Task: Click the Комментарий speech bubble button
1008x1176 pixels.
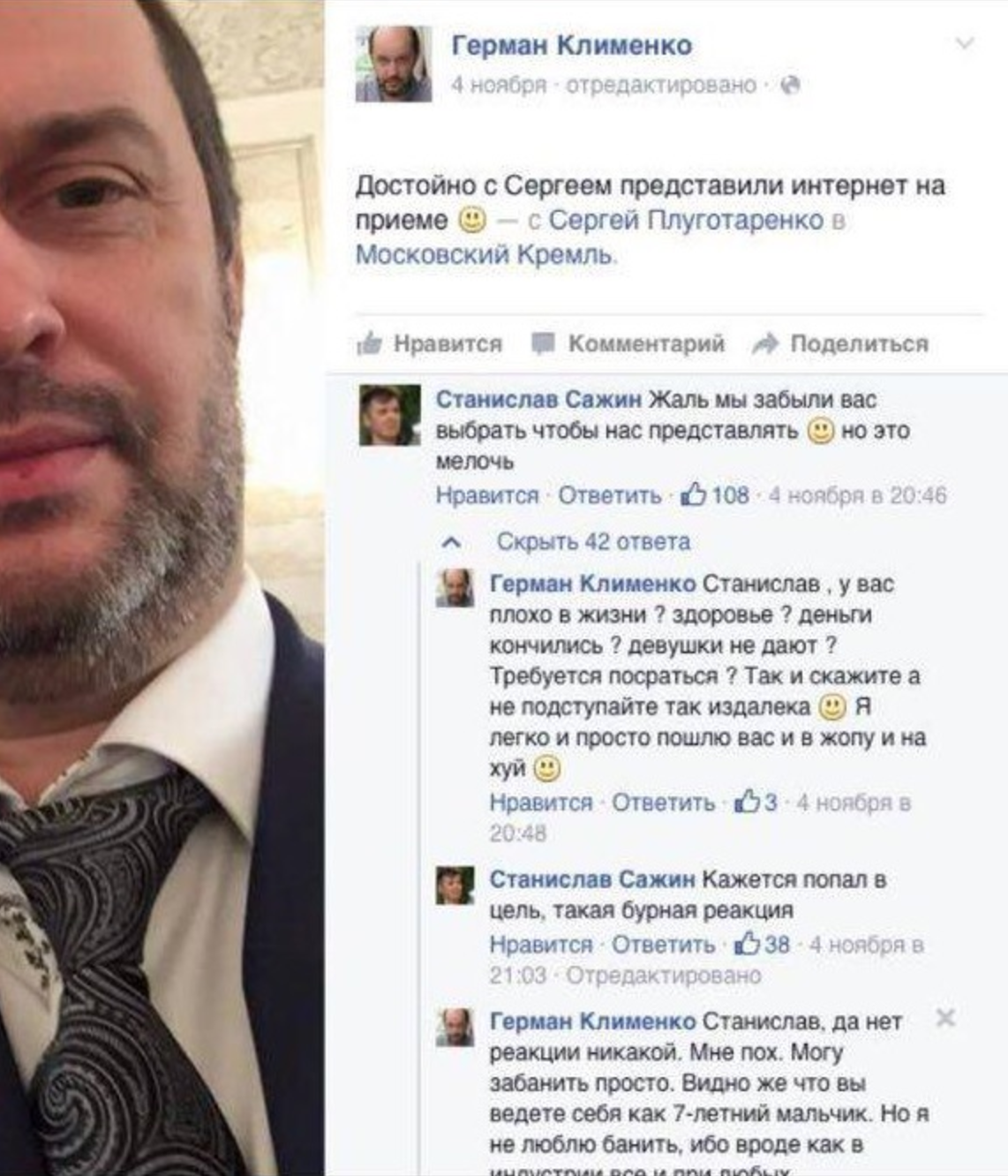Action: point(628,343)
